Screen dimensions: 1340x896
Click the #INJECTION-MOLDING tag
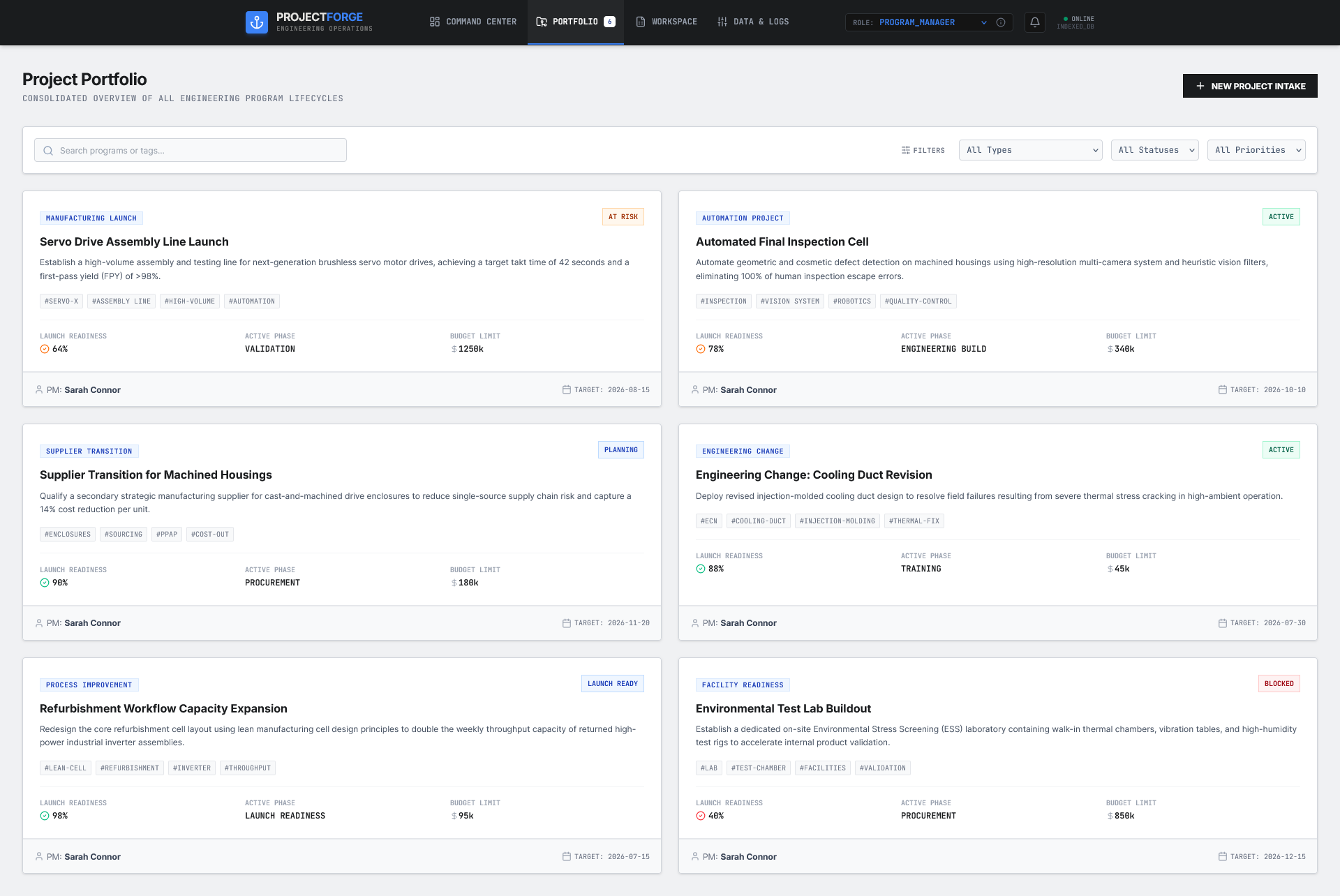(837, 521)
